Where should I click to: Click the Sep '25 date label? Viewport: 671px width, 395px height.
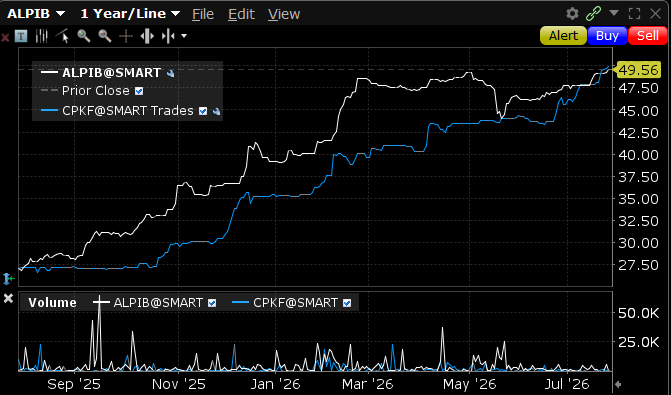point(74,384)
